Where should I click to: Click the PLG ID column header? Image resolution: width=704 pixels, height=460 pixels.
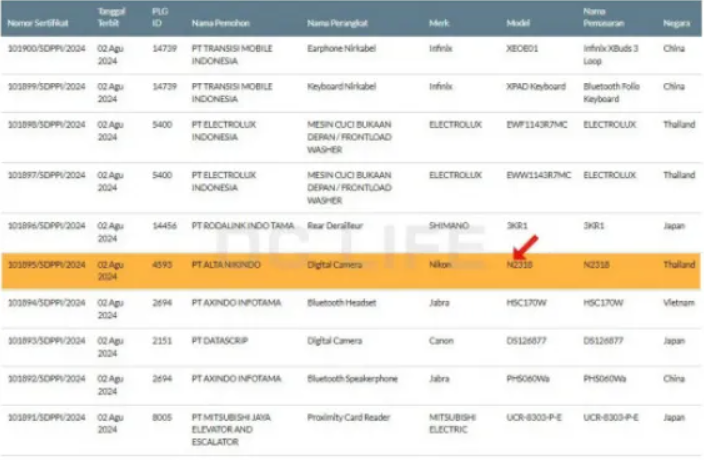click(x=160, y=17)
